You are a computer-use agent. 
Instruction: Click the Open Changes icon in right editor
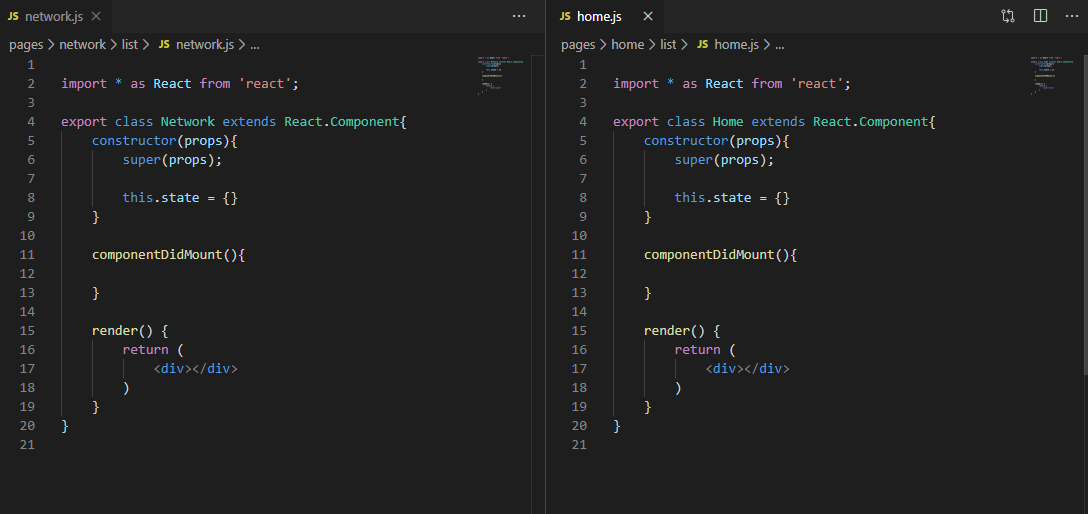tap(1007, 16)
